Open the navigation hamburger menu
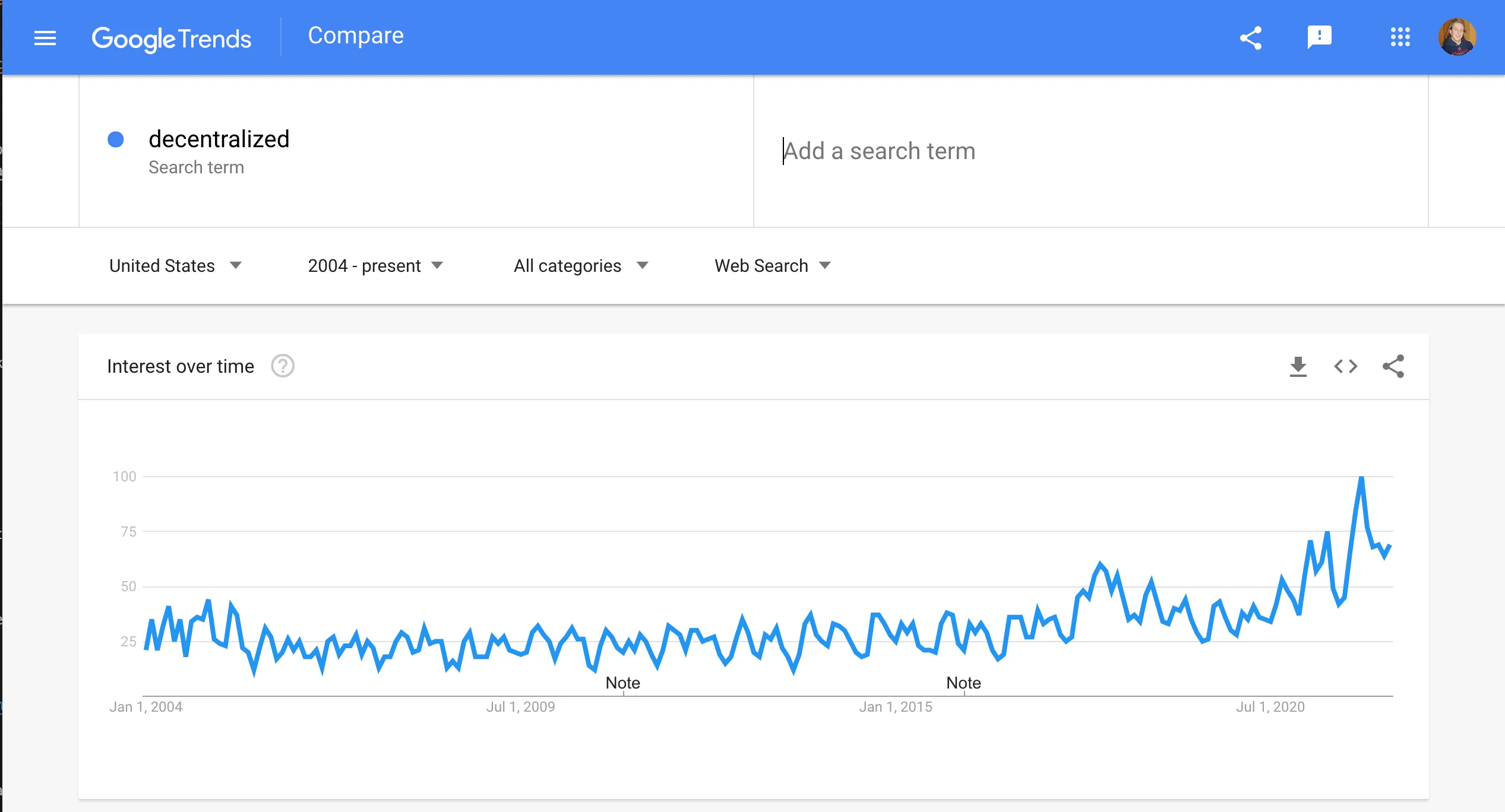This screenshot has height=812, width=1505. click(45, 37)
